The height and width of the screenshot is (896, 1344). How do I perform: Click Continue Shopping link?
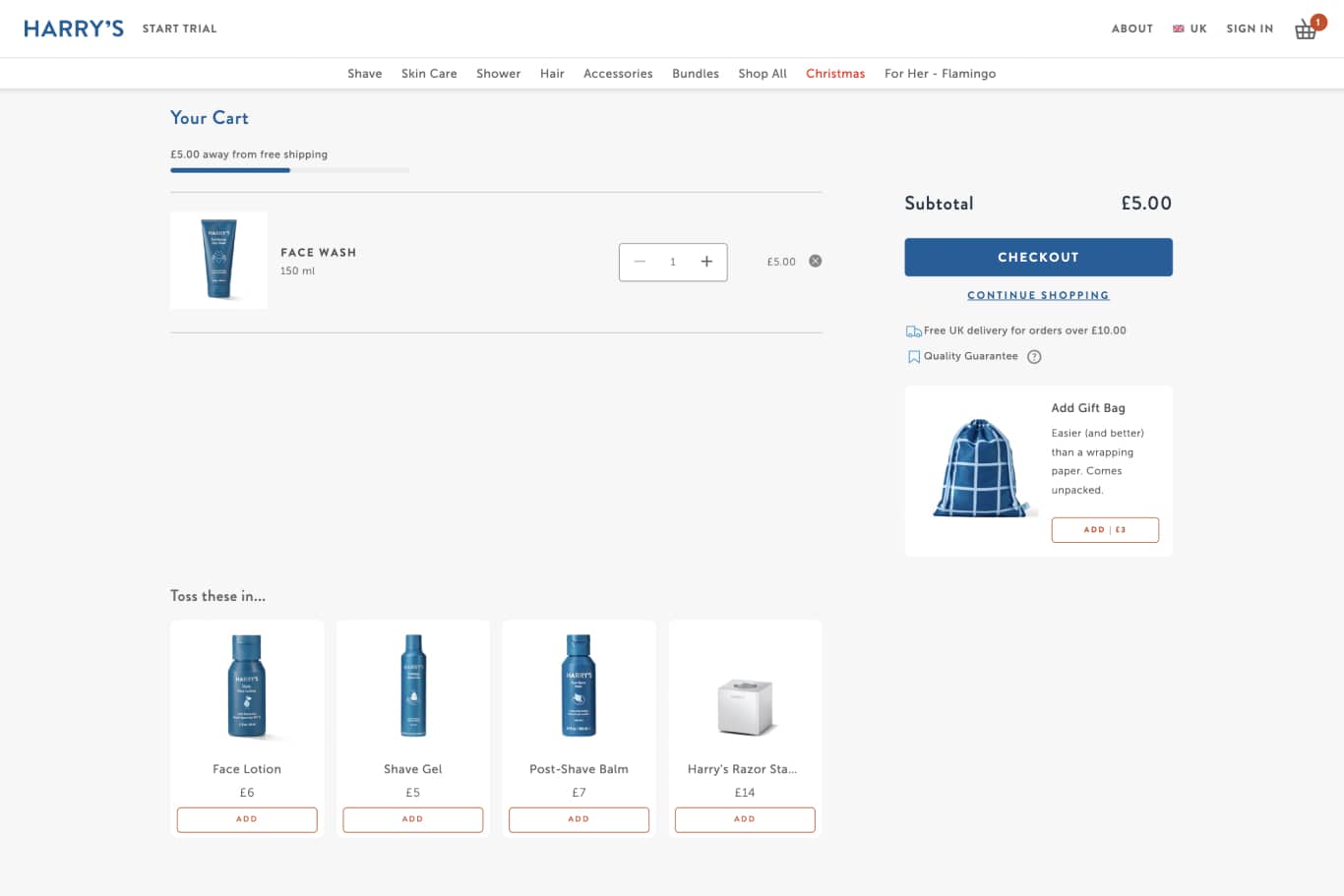[1038, 295]
